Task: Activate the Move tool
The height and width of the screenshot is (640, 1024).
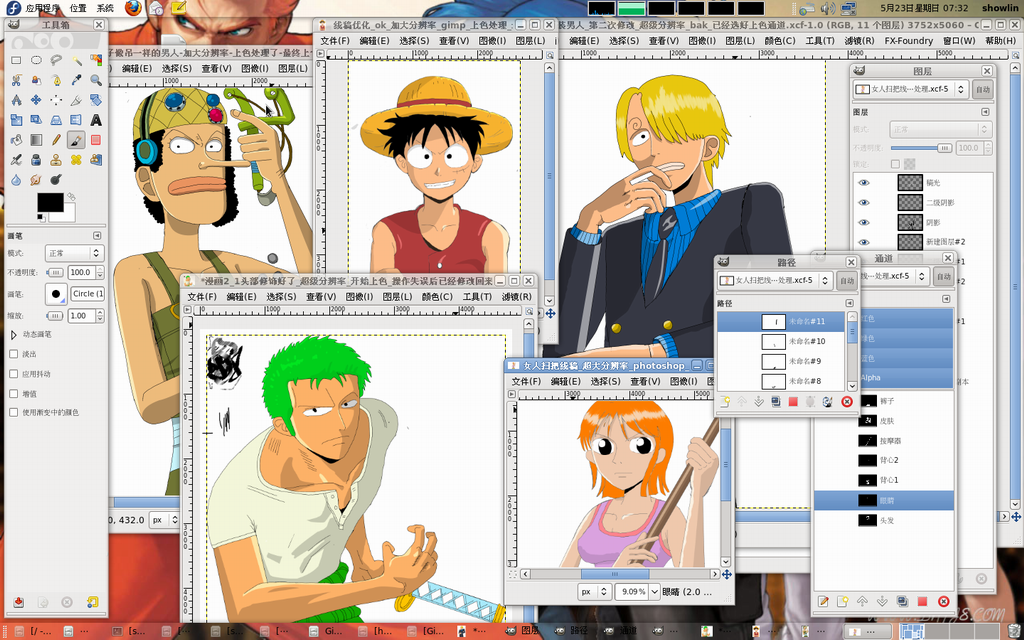Action: click(36, 100)
